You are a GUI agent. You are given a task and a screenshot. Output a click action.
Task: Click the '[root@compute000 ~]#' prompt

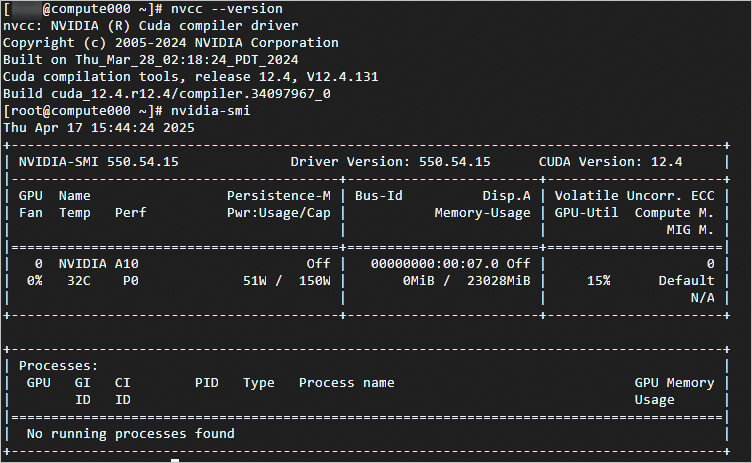[x=82, y=111]
